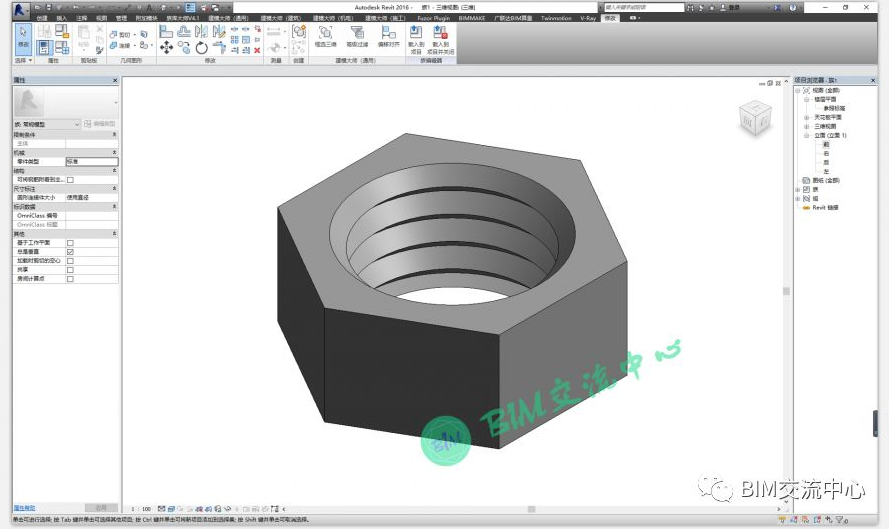
Task: Open the 注释 ribbon tab
Action: 82,18
